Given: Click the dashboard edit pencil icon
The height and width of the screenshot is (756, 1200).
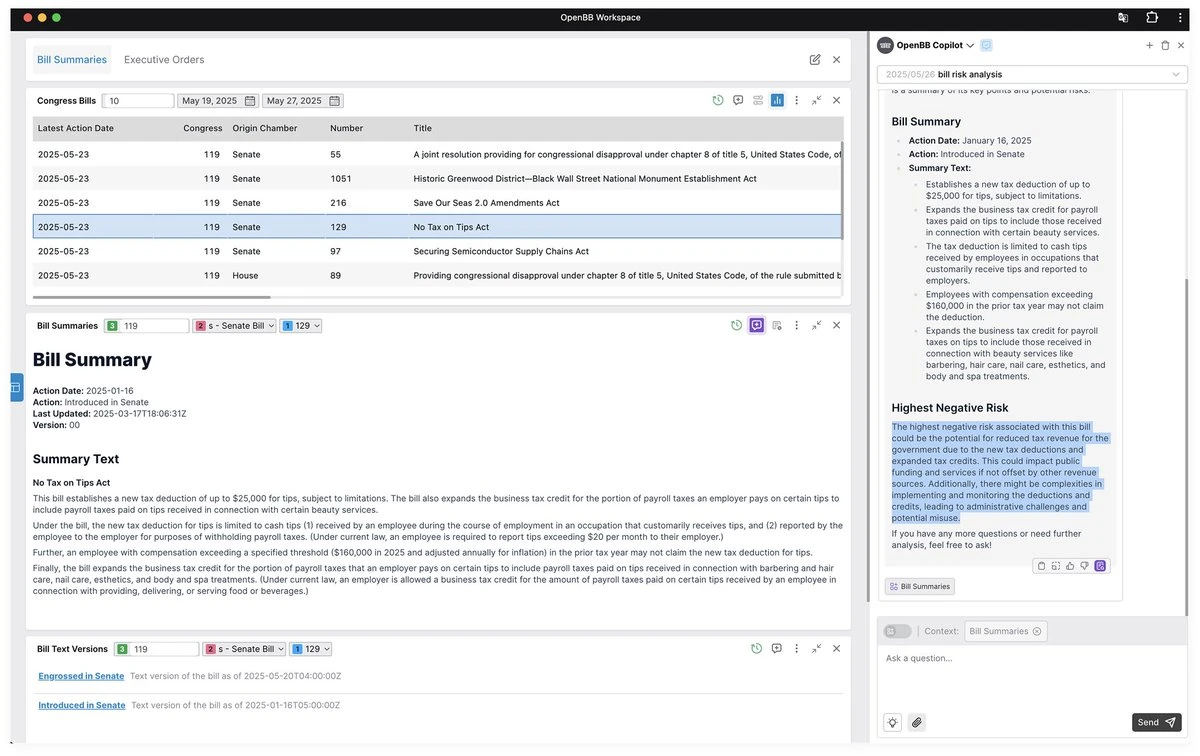Looking at the screenshot, I should (815, 60).
